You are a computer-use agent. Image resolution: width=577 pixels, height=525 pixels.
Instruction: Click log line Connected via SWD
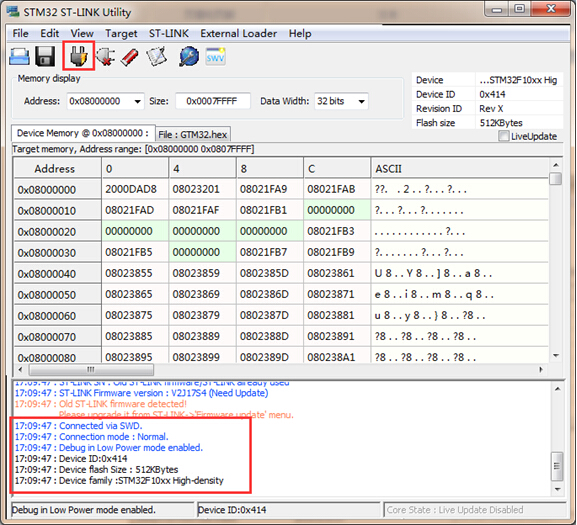[x=78, y=426]
